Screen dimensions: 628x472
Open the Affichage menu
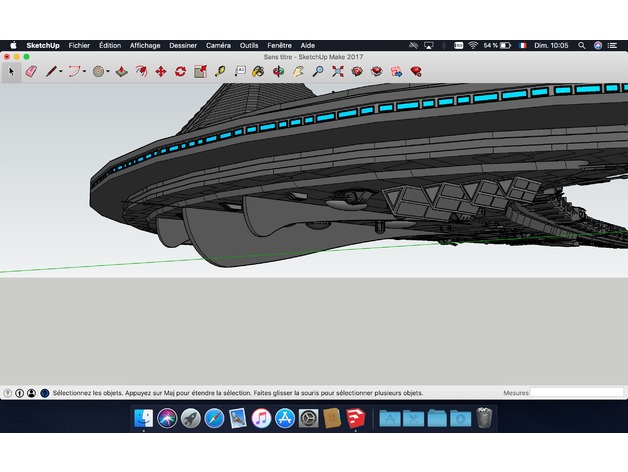tap(145, 45)
